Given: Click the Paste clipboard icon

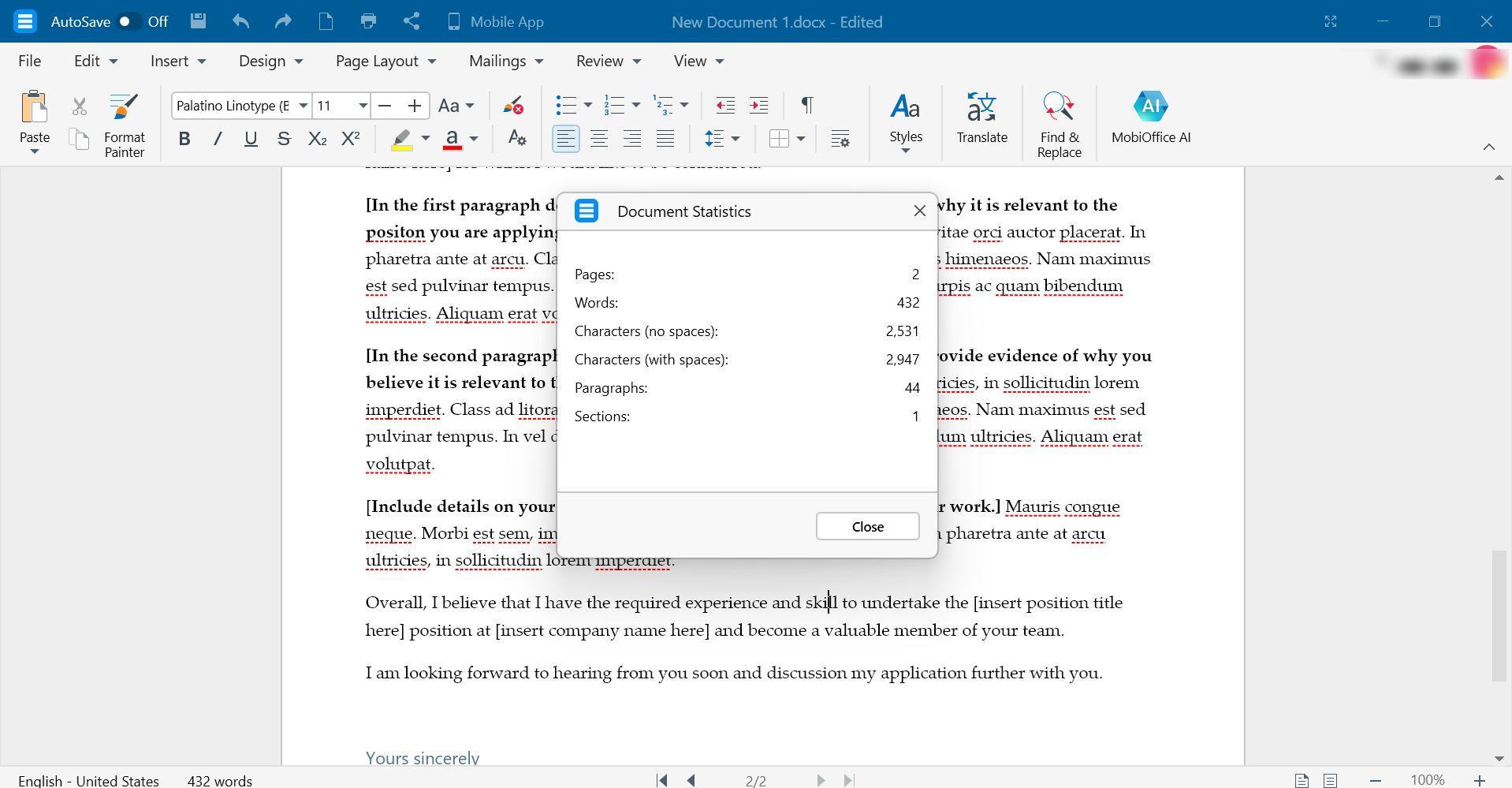Looking at the screenshot, I should (x=35, y=106).
